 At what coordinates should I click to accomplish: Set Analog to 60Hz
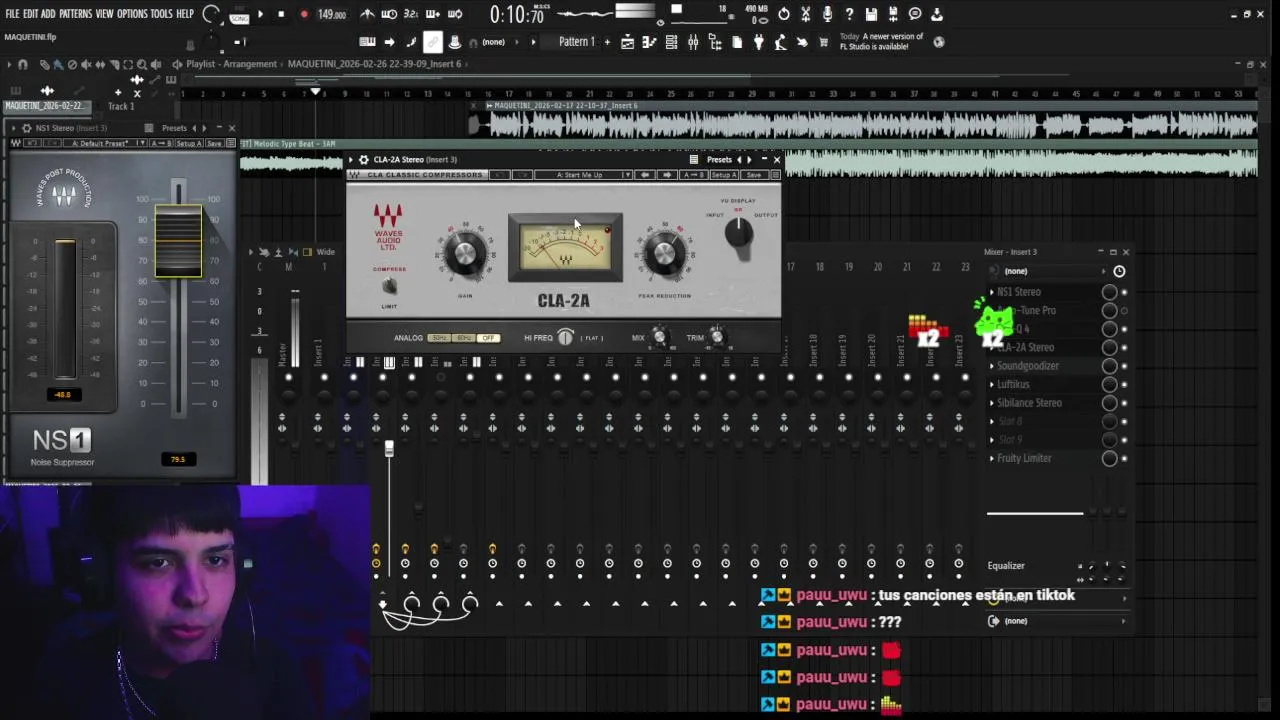pos(463,338)
